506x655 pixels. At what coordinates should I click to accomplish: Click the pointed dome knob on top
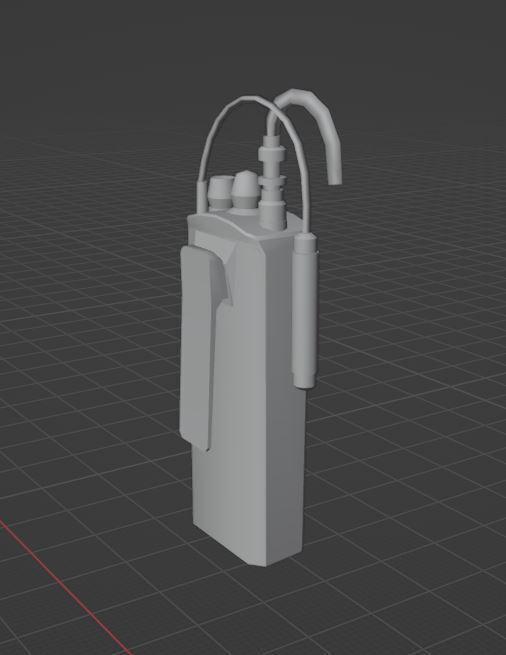tap(246, 191)
